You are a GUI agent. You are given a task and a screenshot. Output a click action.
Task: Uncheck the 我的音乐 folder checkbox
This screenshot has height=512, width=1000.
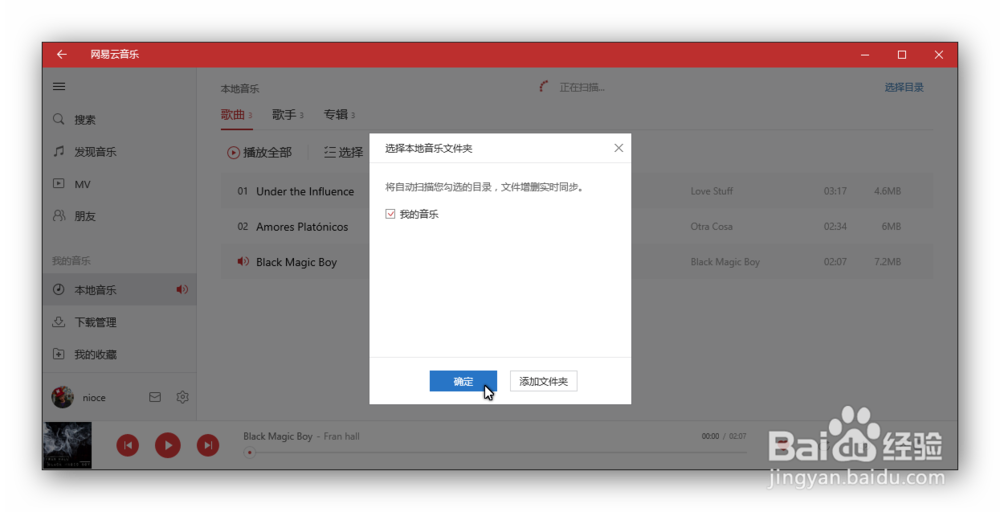pyautogui.click(x=390, y=214)
